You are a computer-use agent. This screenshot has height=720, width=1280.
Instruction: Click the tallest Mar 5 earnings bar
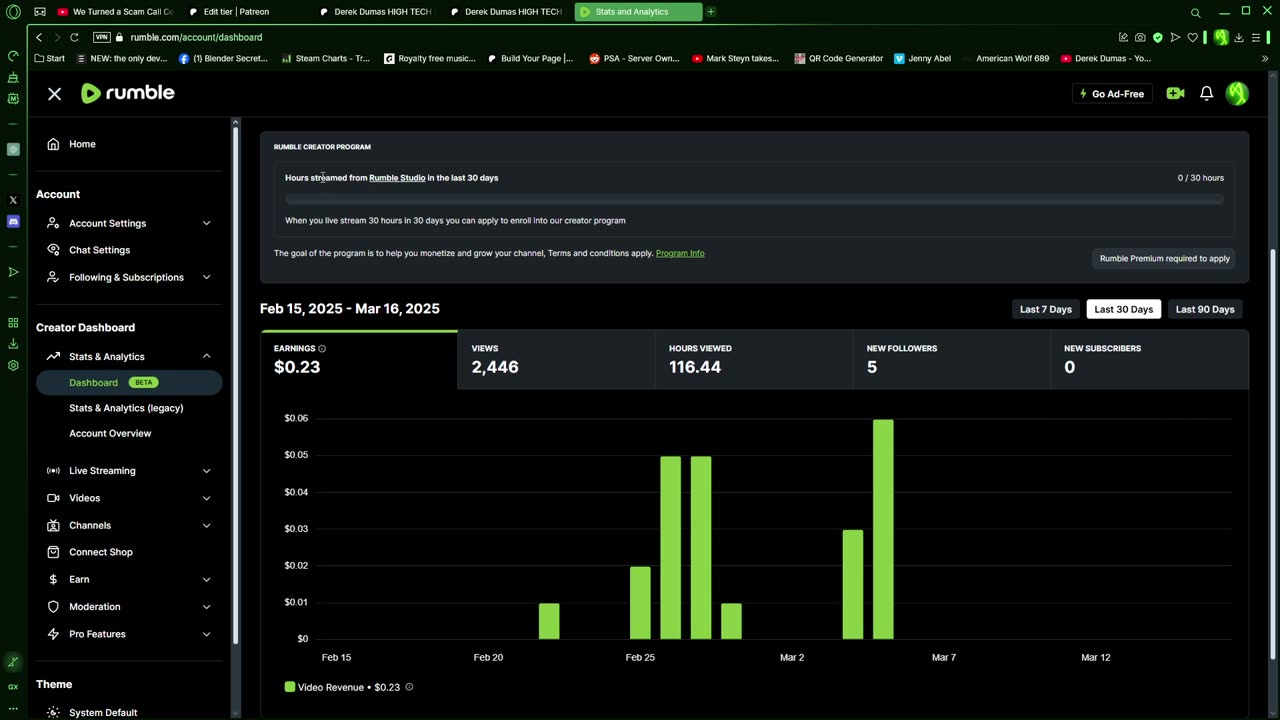[x=883, y=529]
